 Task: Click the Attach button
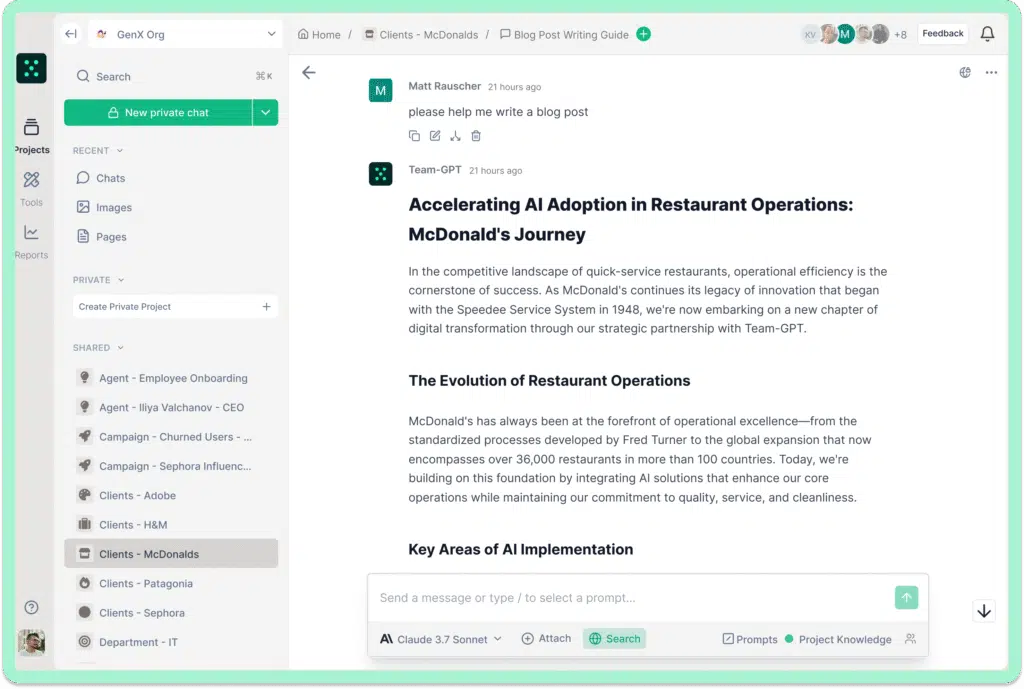coord(546,639)
